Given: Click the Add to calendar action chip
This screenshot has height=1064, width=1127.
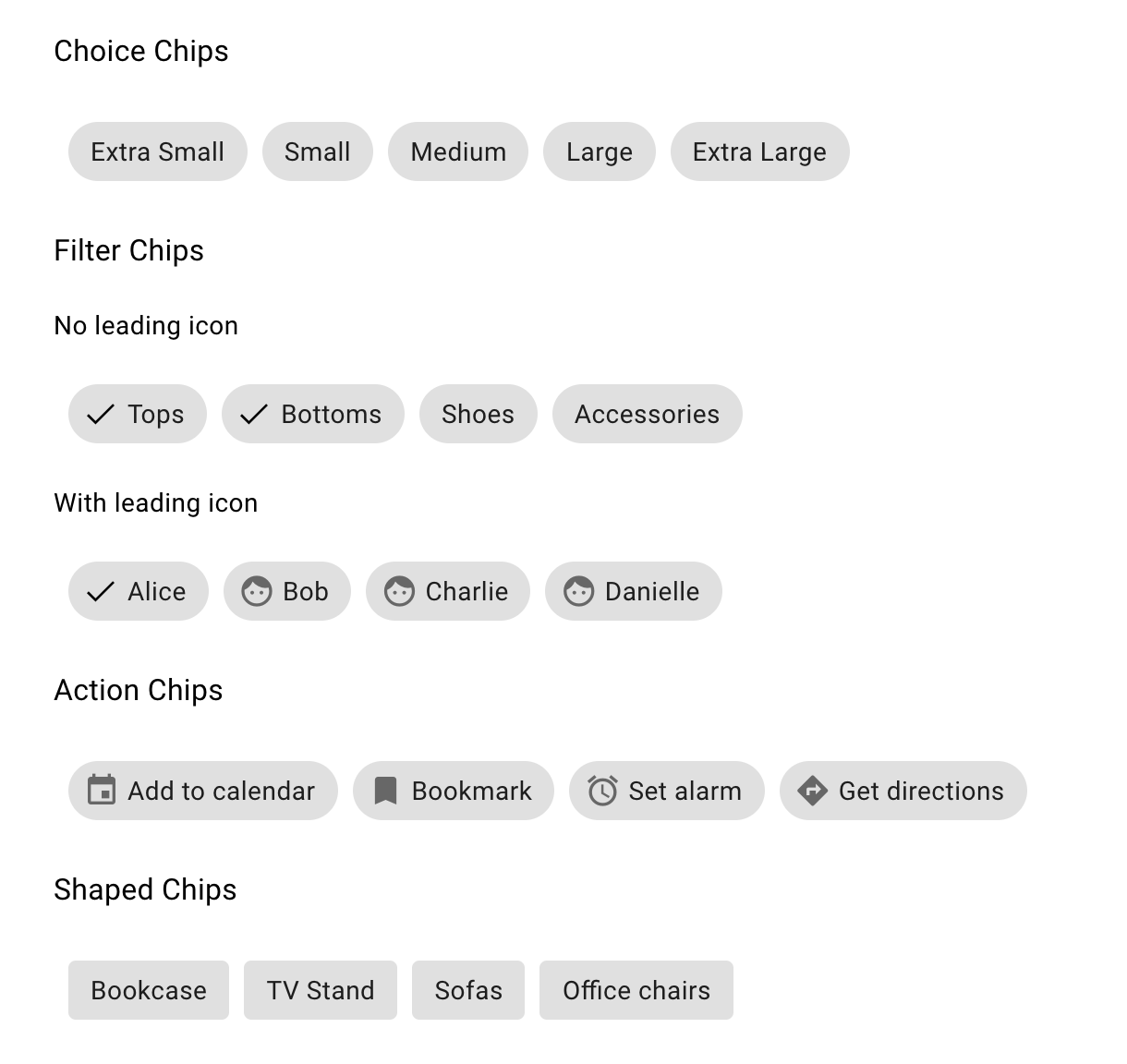Looking at the screenshot, I should coord(202,791).
